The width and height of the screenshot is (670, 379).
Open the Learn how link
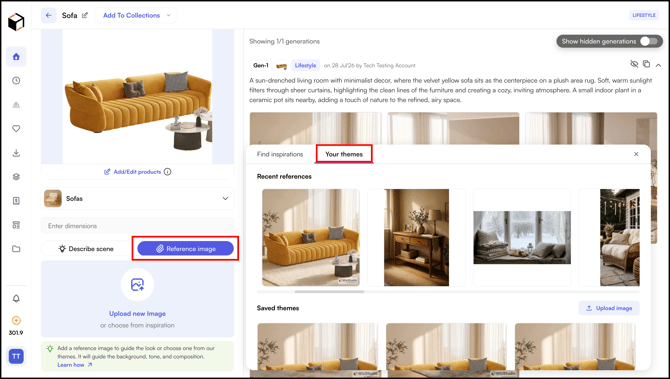(x=75, y=365)
